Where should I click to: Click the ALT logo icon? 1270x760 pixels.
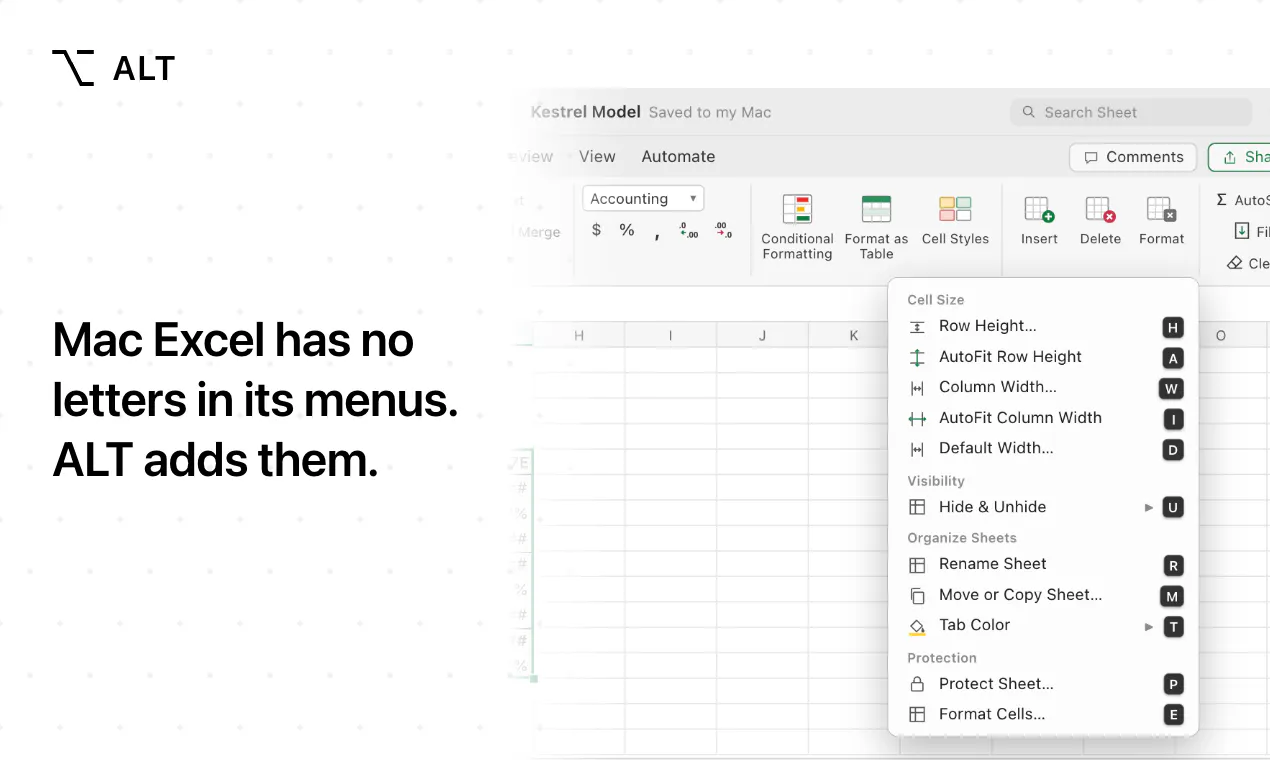73,67
